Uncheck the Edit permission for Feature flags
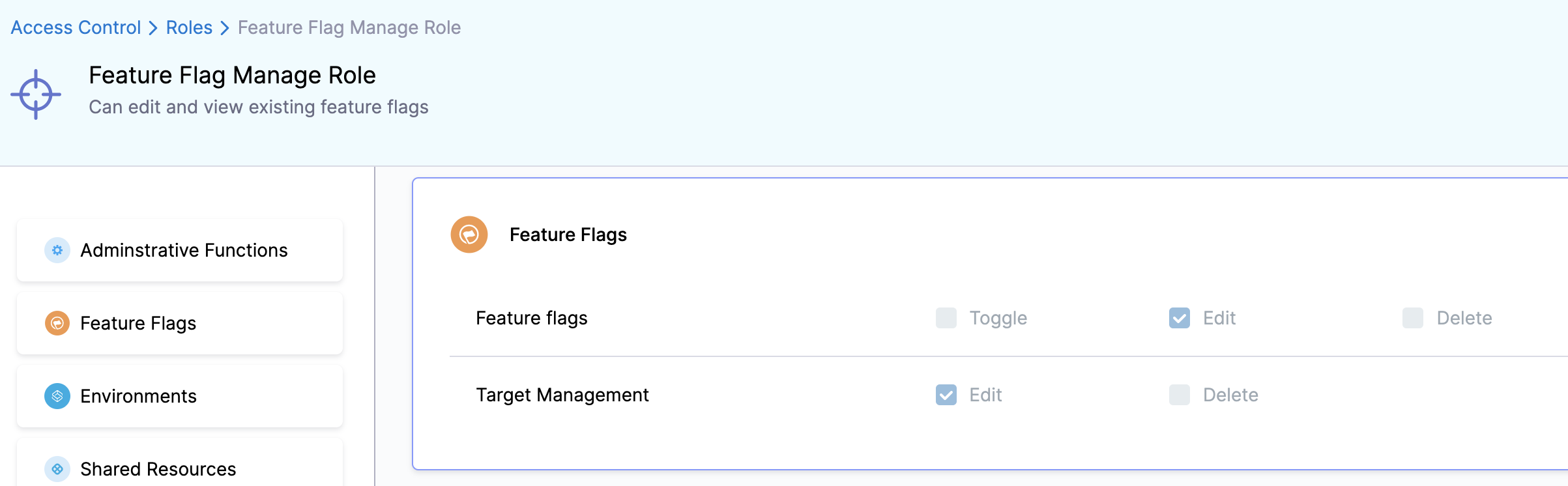 [1179, 318]
